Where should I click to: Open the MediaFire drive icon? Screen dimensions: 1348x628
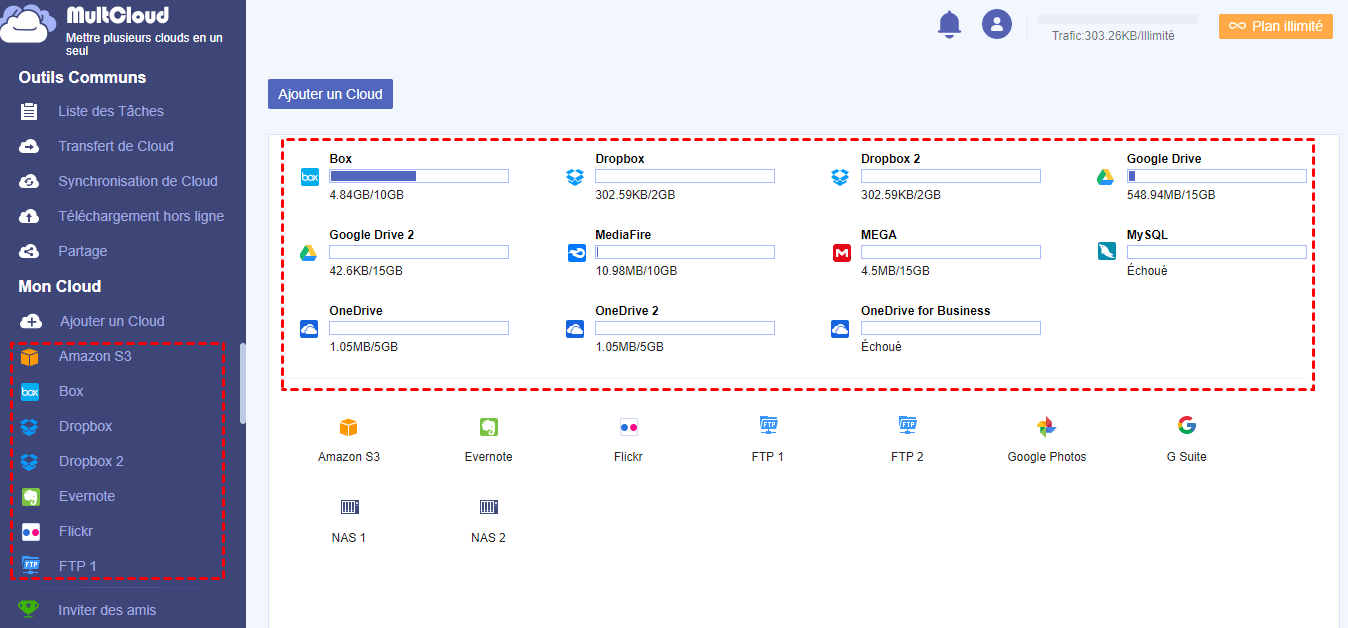(576, 253)
